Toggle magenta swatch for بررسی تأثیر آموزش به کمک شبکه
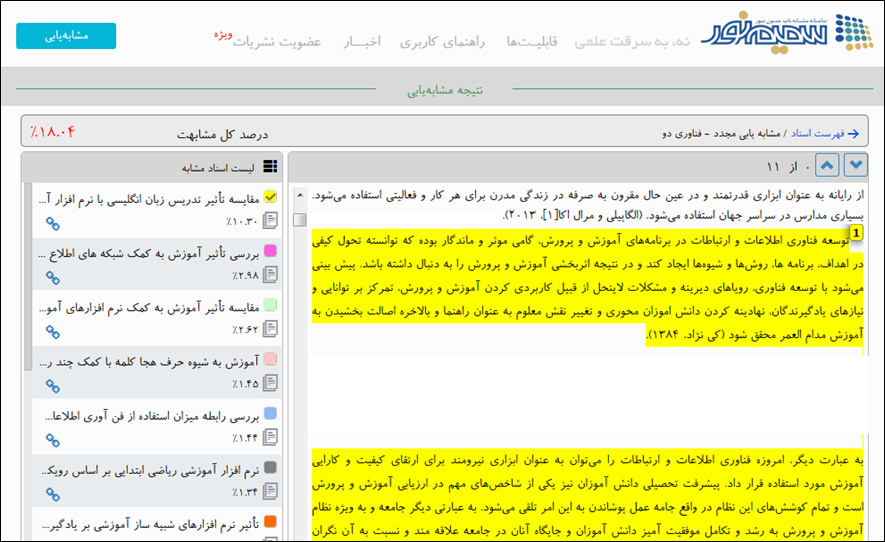 point(270,251)
